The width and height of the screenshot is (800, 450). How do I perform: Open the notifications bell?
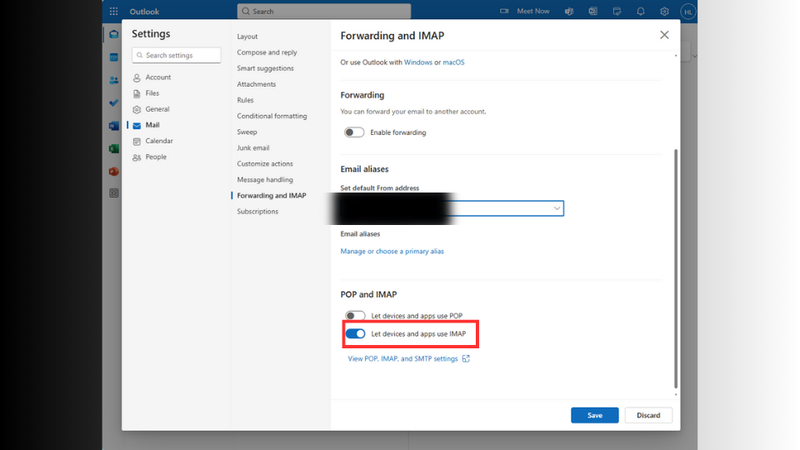640,11
